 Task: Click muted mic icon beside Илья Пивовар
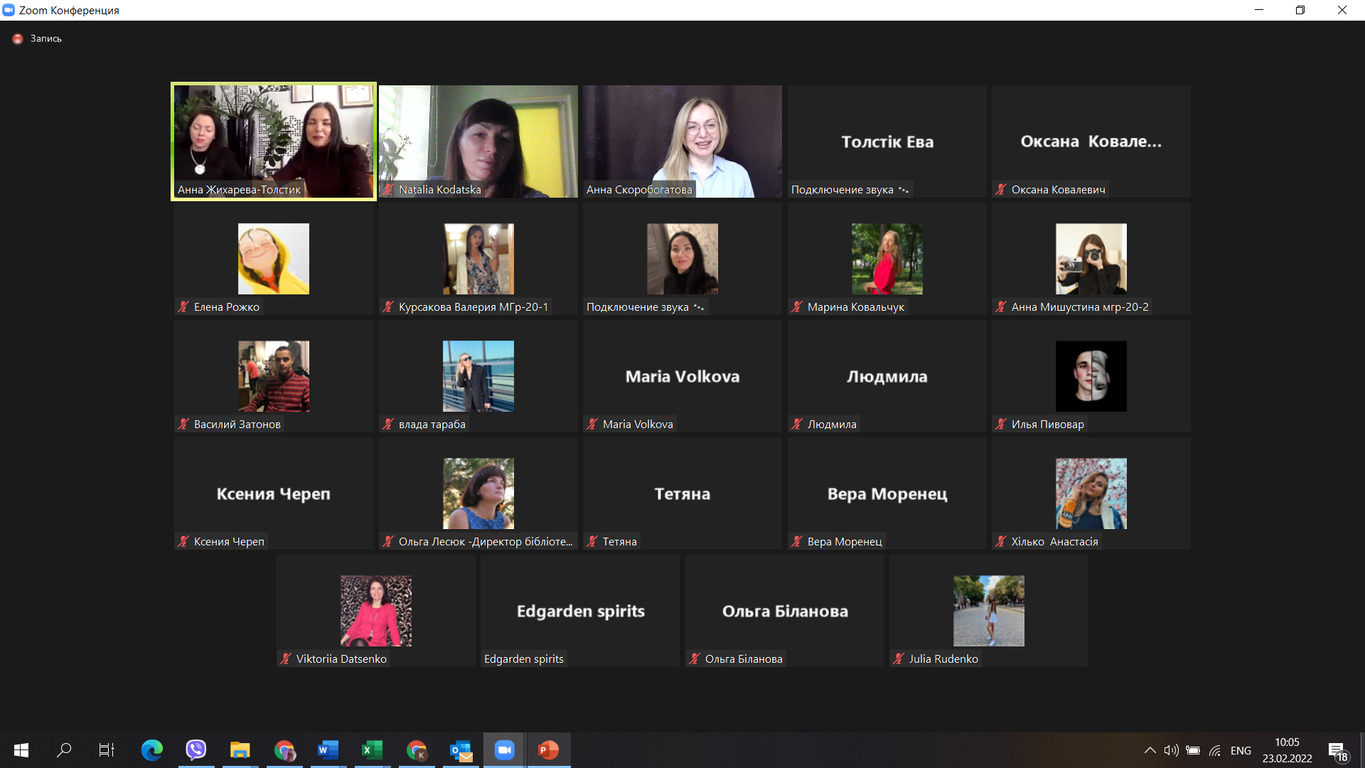click(1001, 424)
